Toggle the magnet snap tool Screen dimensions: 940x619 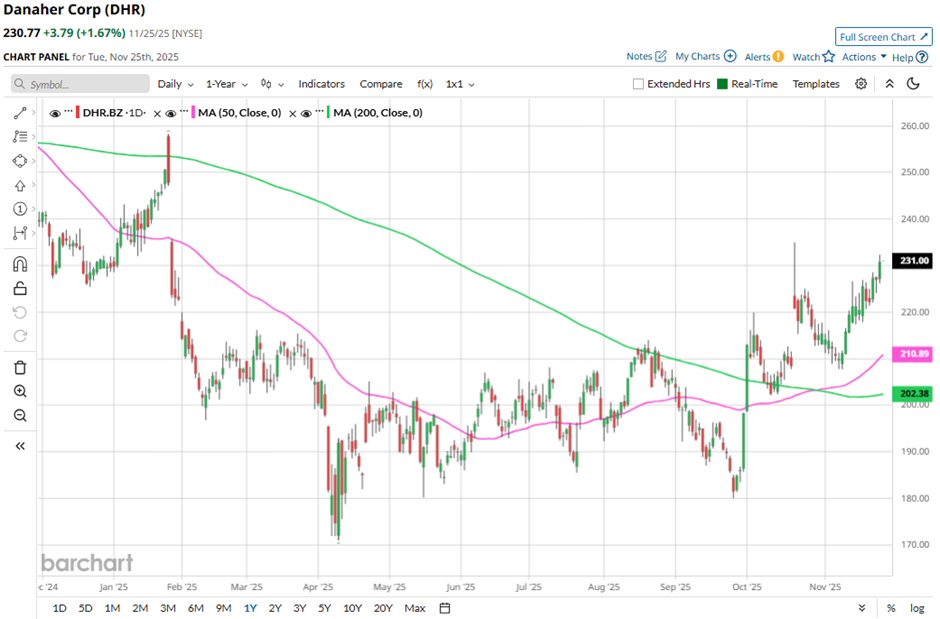coord(20,264)
